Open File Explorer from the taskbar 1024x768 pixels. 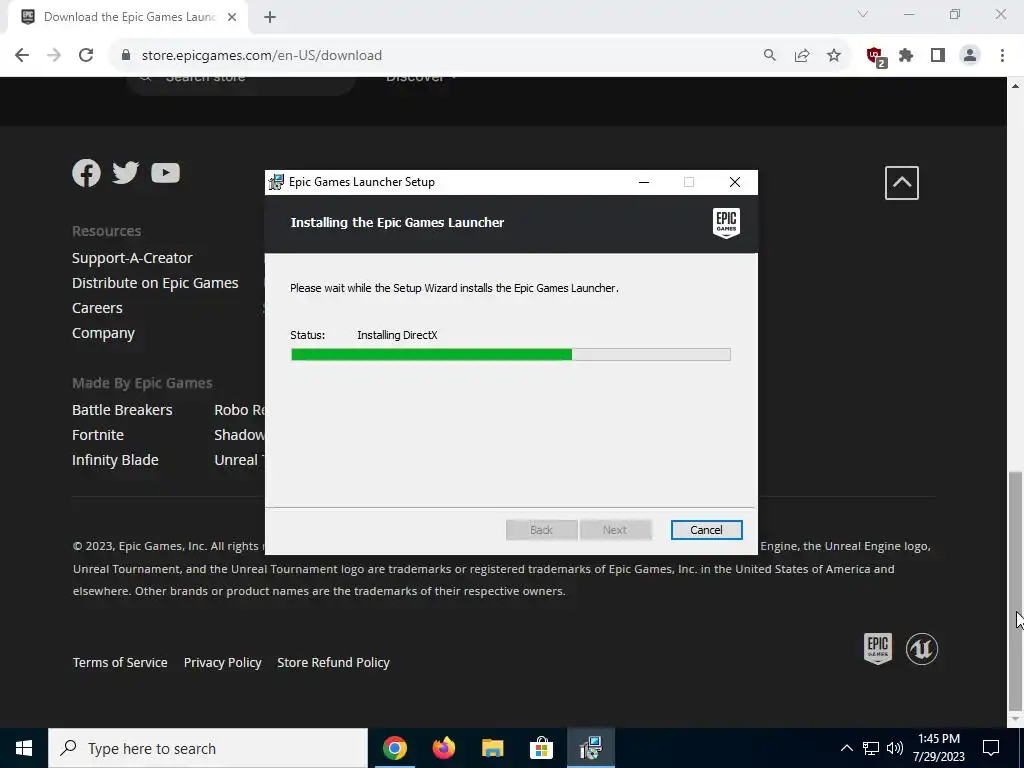[492, 748]
